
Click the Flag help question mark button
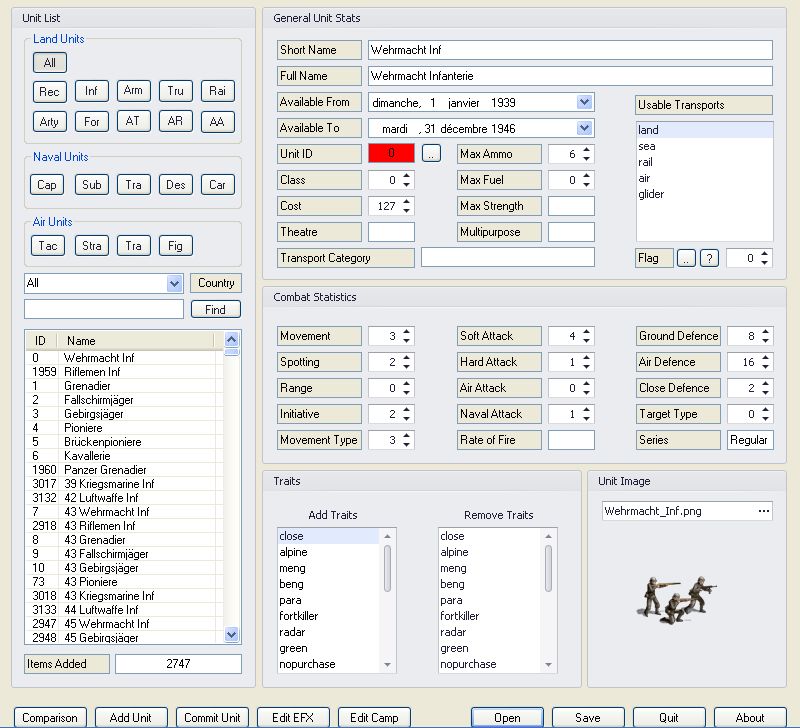coord(709,258)
